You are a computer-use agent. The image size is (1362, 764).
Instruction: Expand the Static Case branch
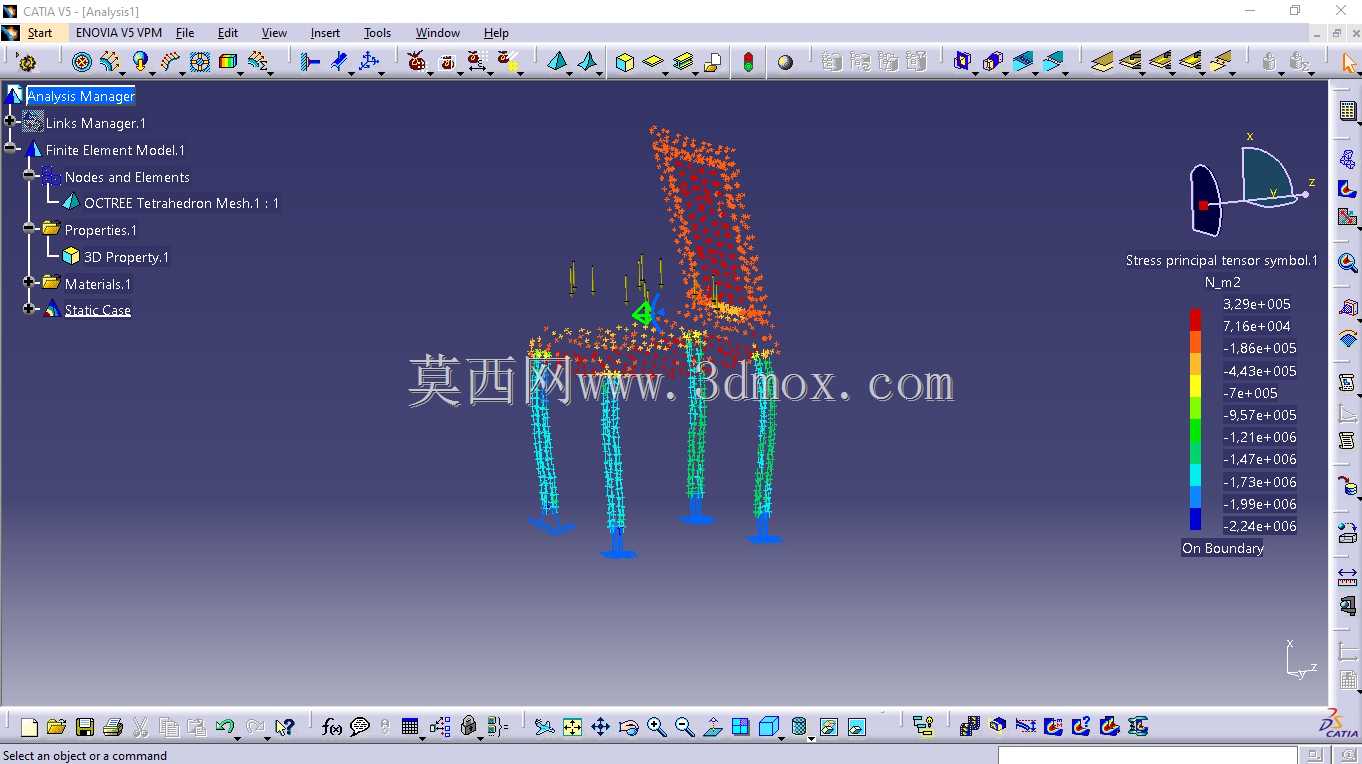pos(30,309)
